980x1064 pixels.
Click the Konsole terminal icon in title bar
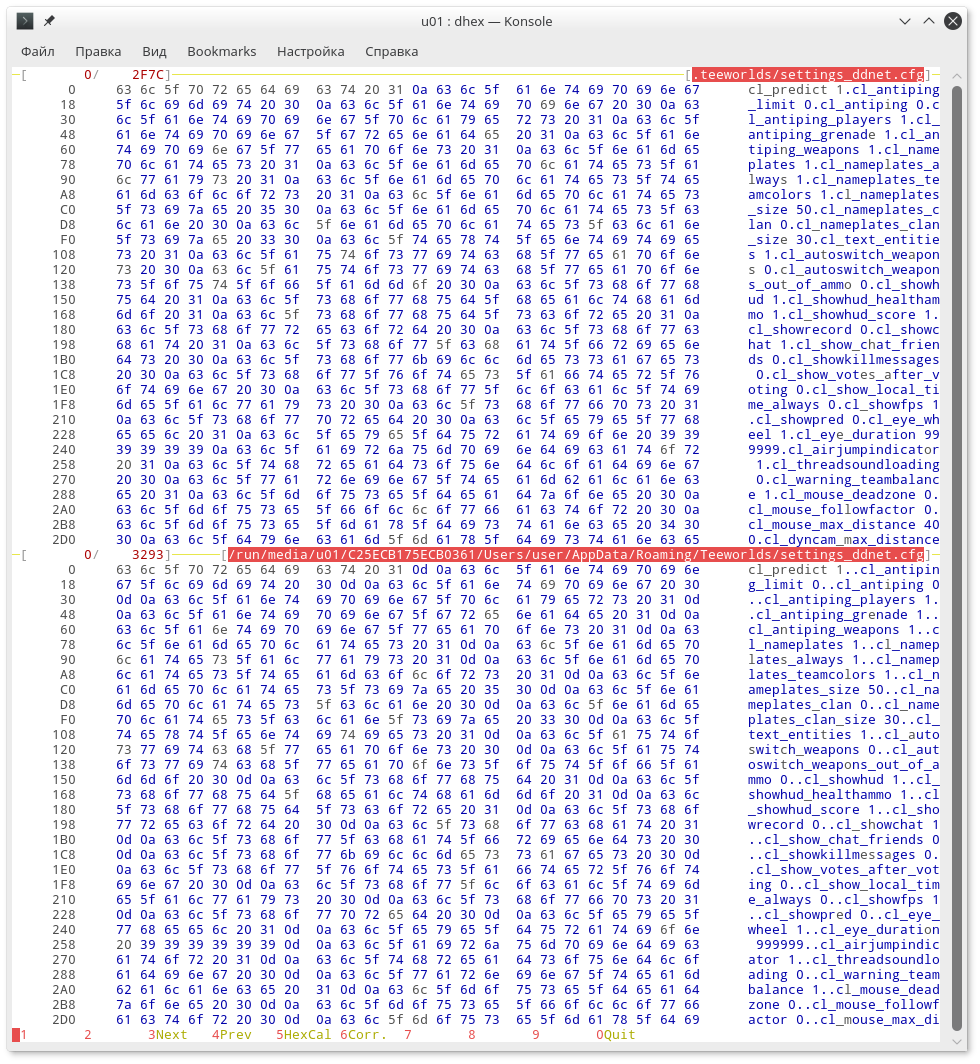[24, 21]
